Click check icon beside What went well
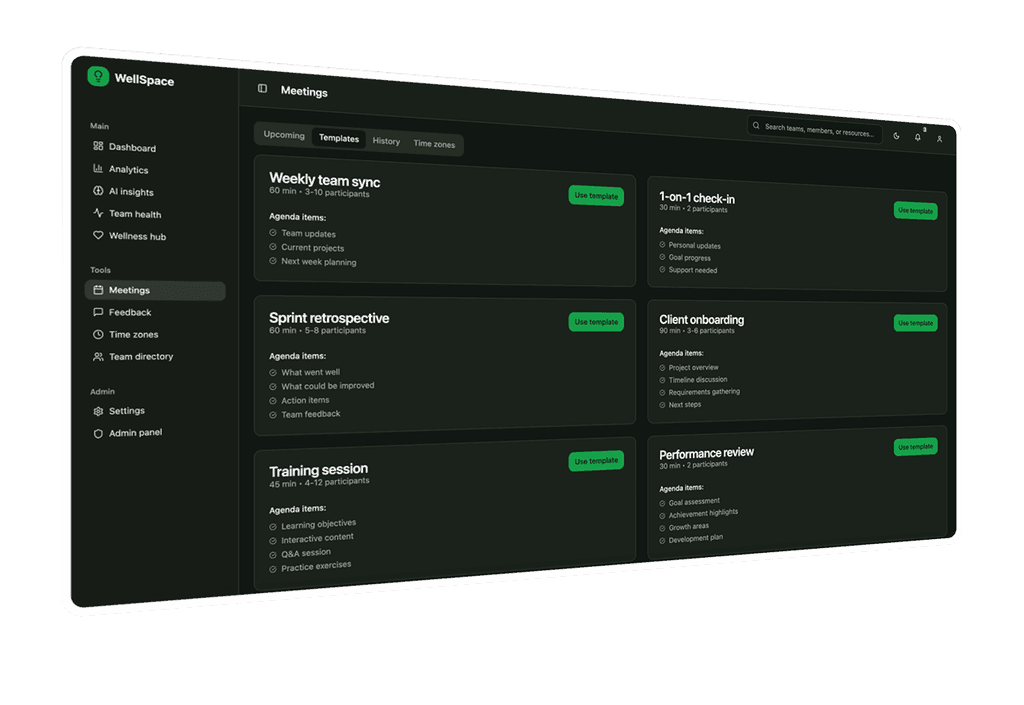 [273, 373]
